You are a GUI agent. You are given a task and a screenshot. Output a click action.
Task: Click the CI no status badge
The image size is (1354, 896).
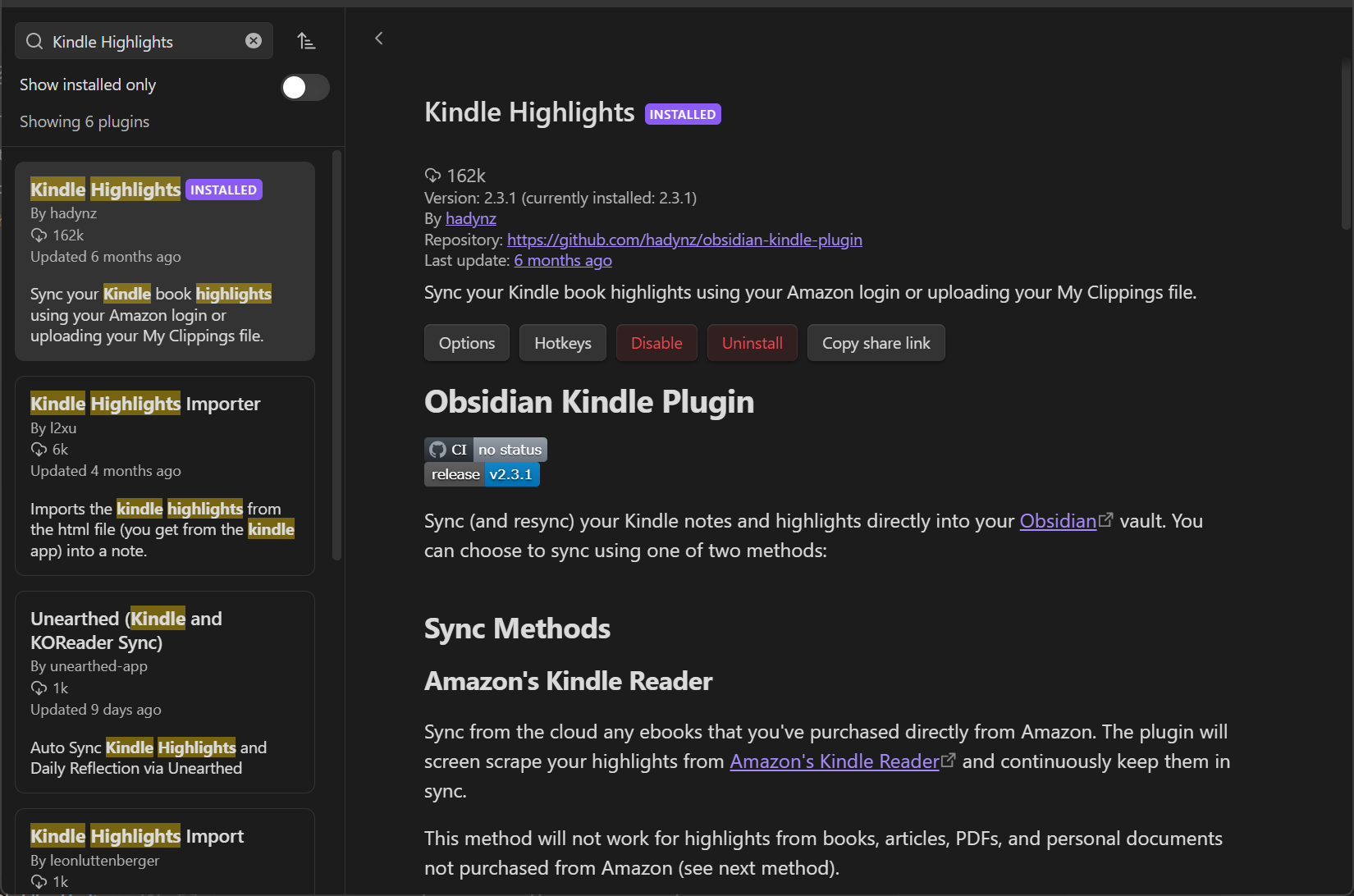coord(486,450)
